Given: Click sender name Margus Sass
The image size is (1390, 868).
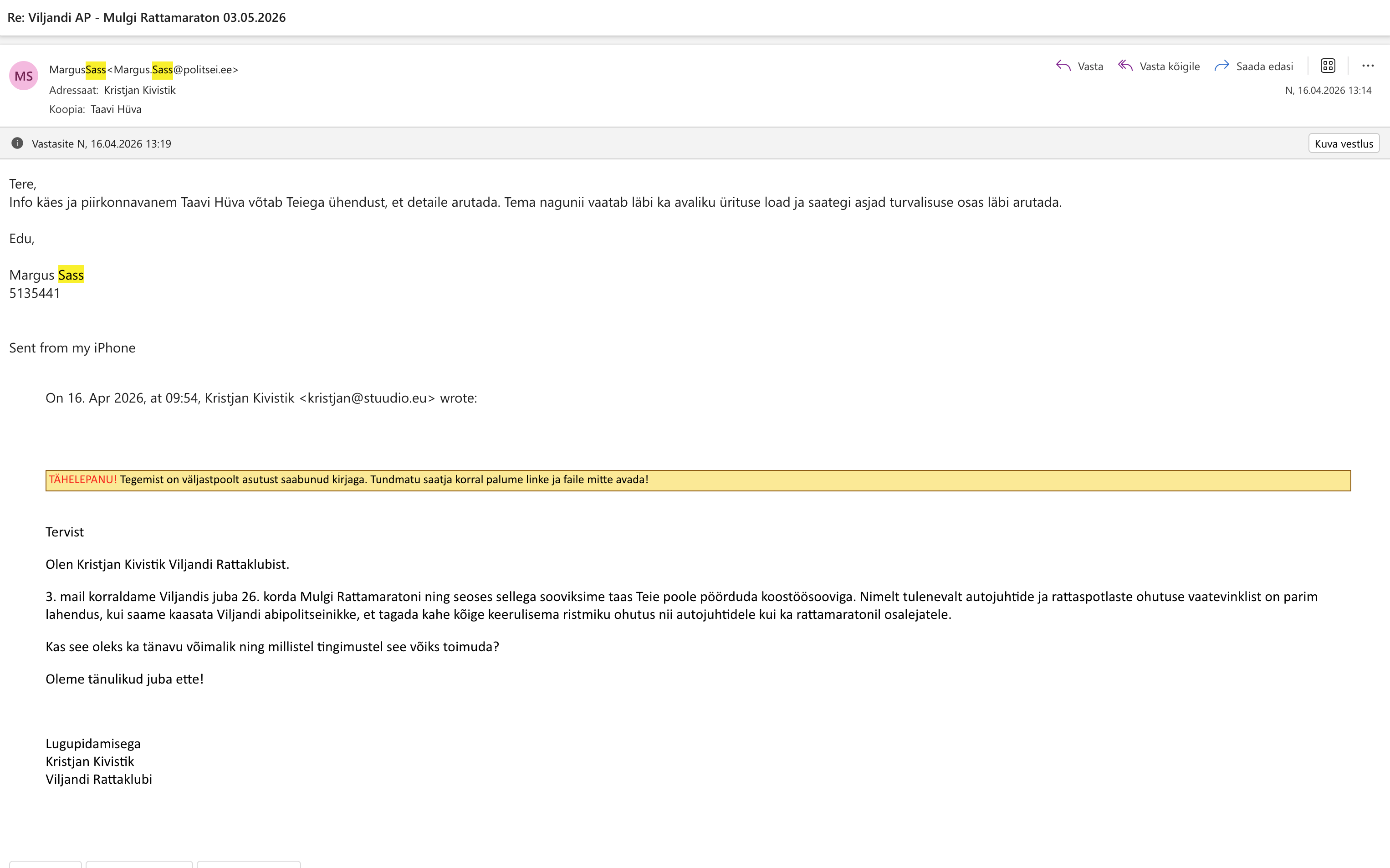Looking at the screenshot, I should (77, 70).
